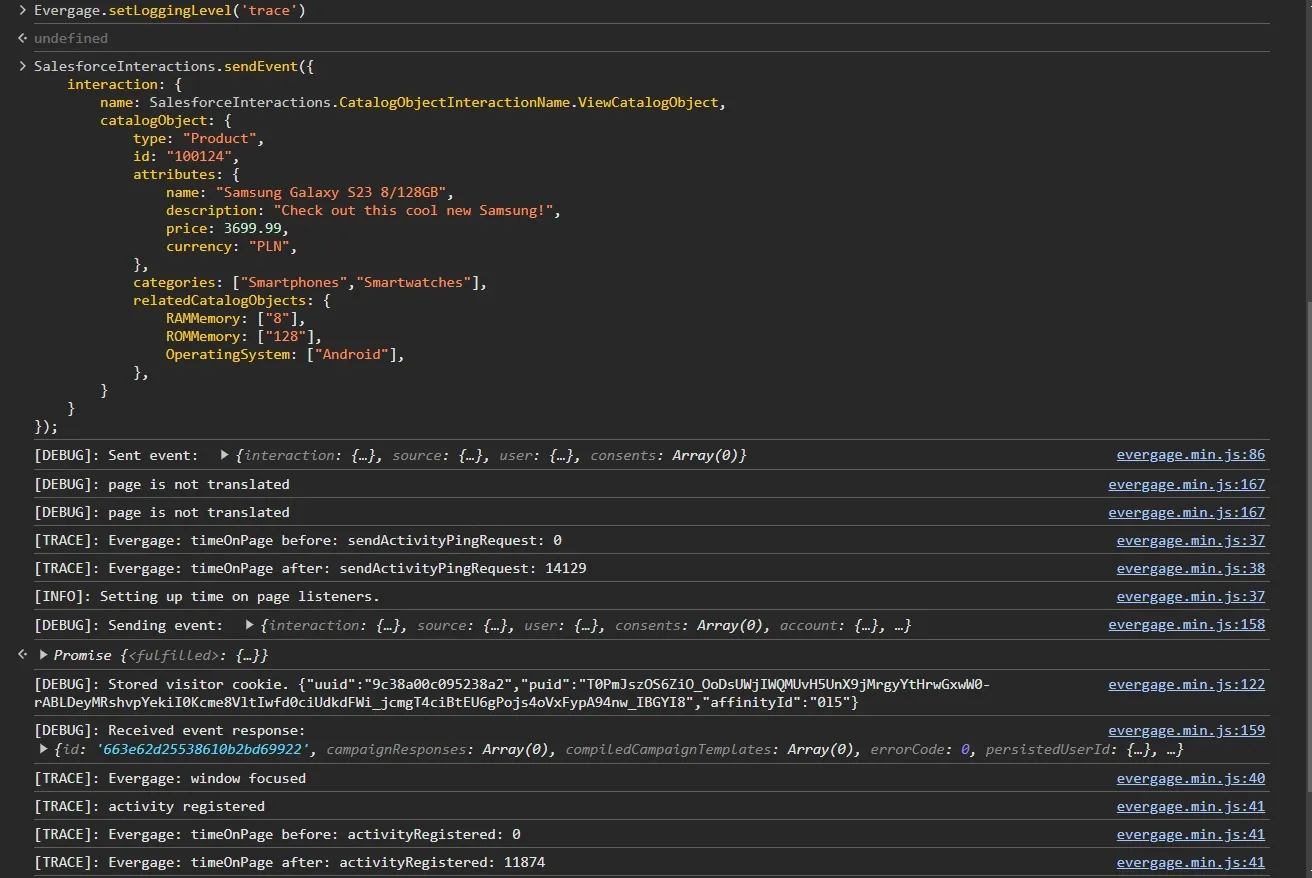Open the evergage.min.js:159 source link

tap(1186, 731)
